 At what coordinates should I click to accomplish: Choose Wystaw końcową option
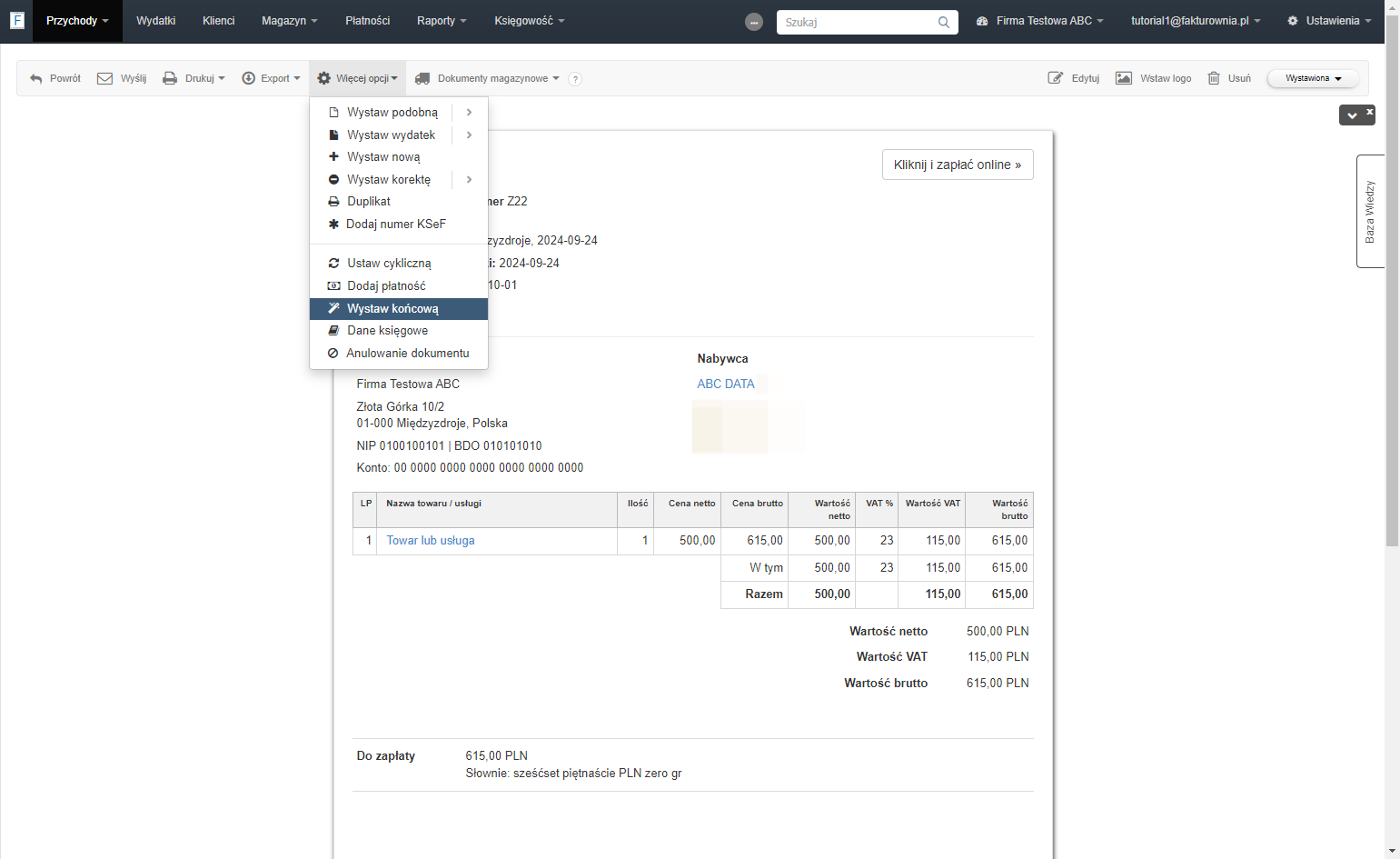coord(399,308)
